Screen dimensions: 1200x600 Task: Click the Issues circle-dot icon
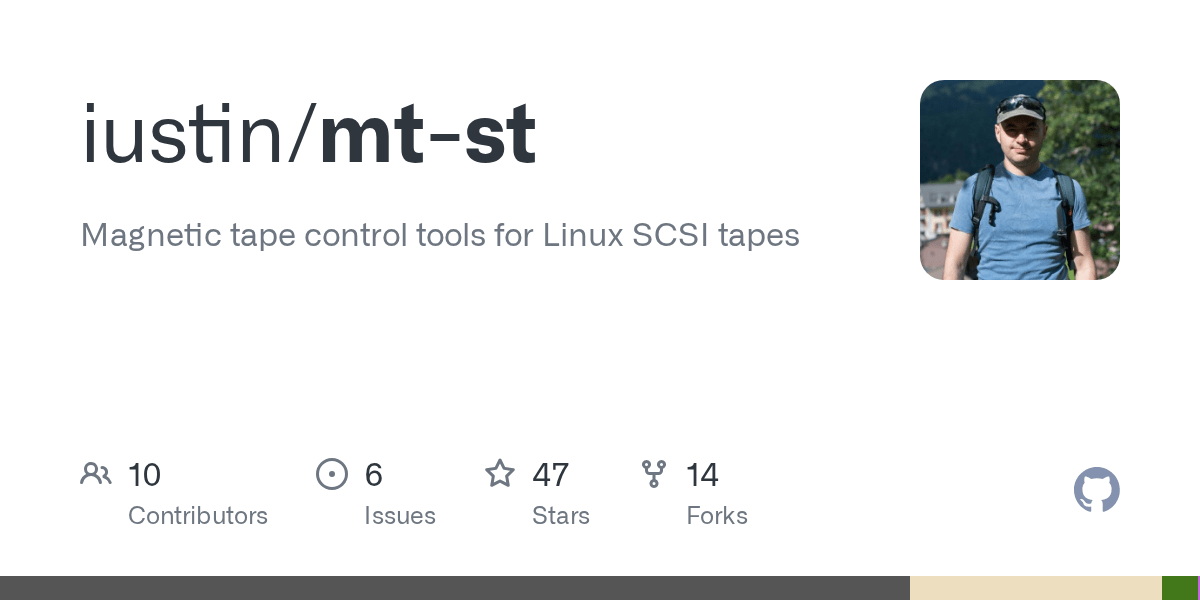332,474
